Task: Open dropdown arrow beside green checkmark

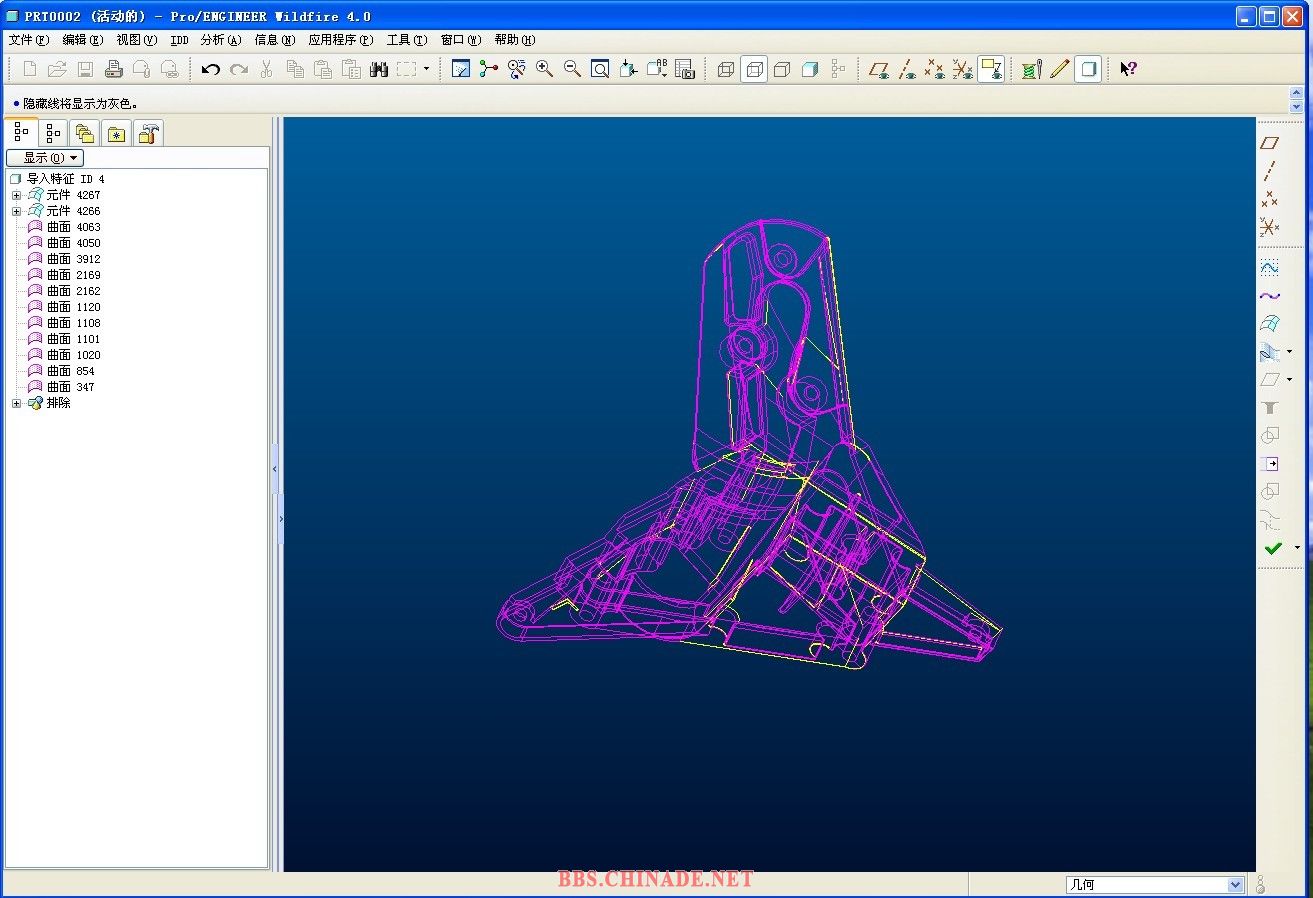Action: 1297,548
